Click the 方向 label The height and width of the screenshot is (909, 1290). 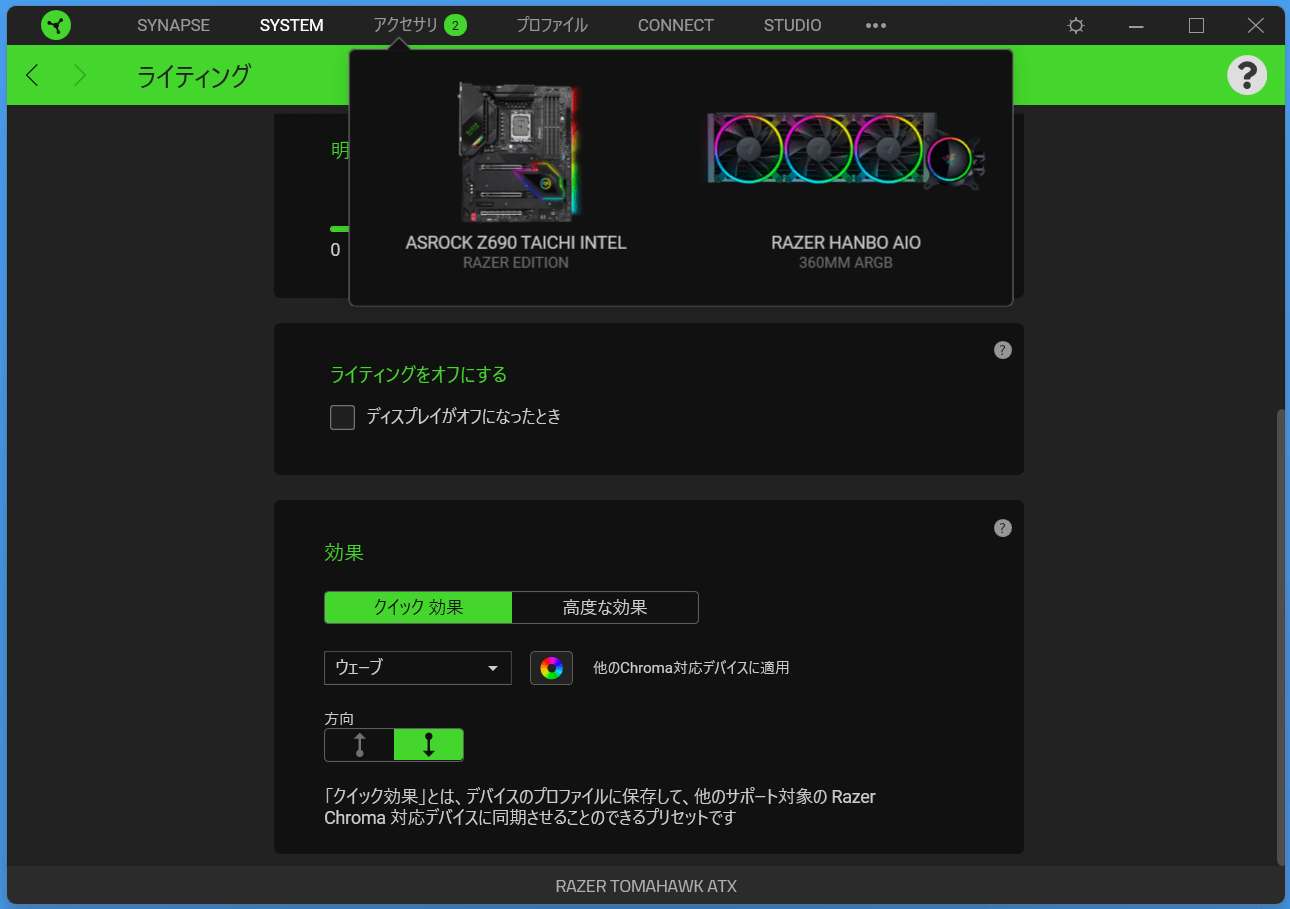(x=339, y=718)
